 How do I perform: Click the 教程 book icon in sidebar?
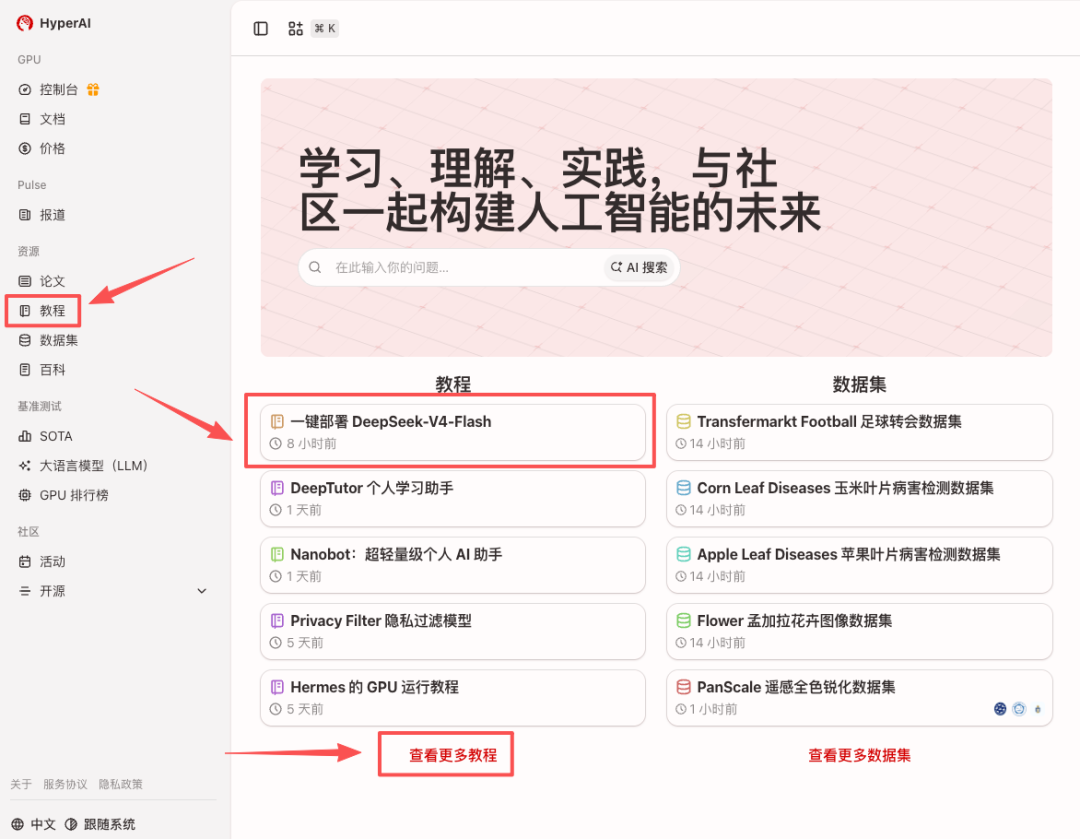25,311
